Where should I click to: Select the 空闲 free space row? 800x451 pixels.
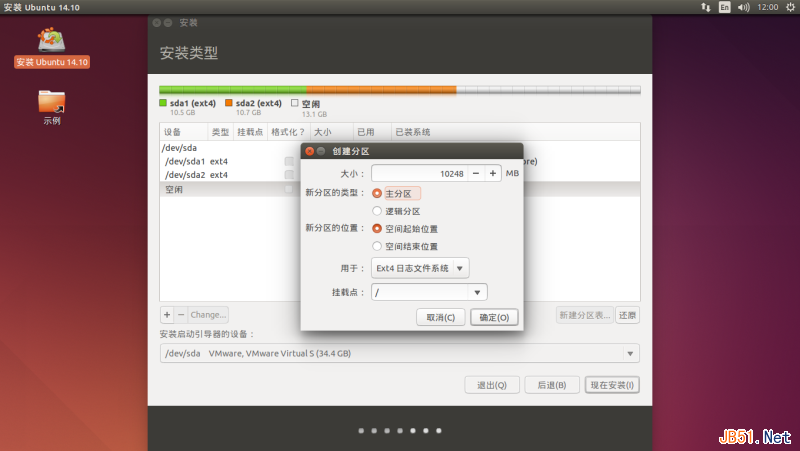(x=230, y=189)
